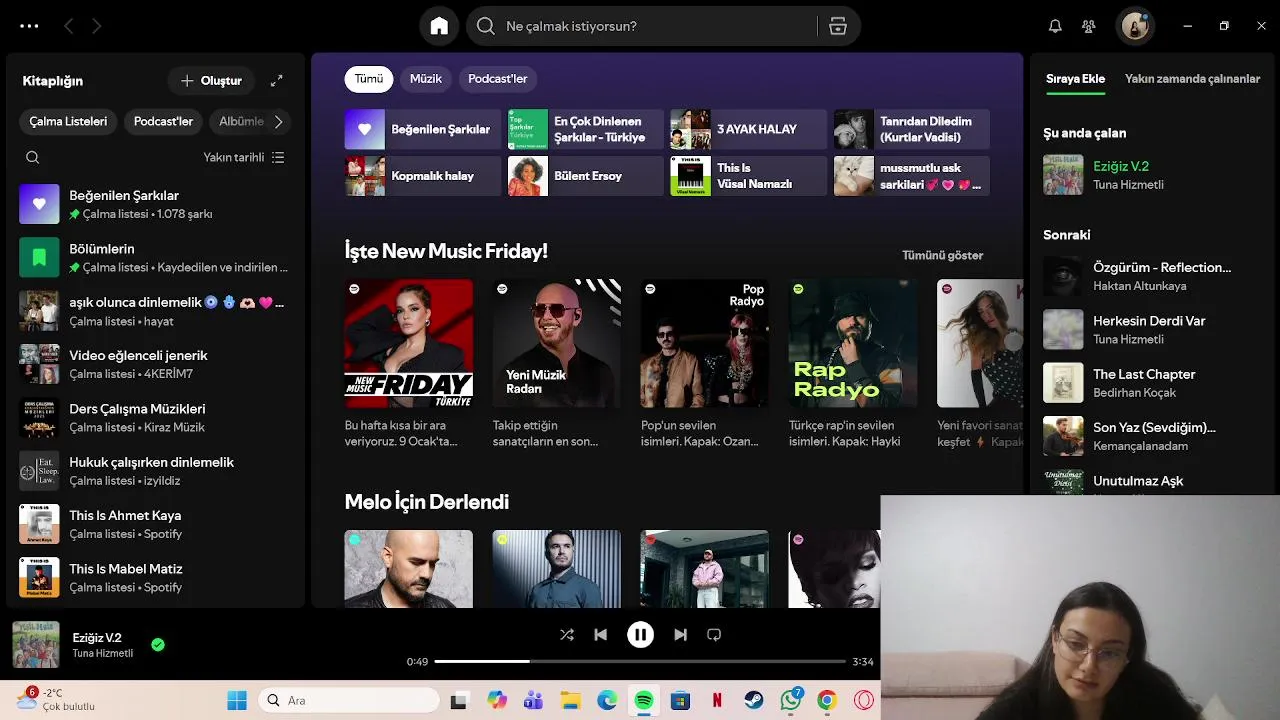The height and width of the screenshot is (720, 1280).
Task: Open New Music Friday Türkiye cover
Action: (409, 343)
